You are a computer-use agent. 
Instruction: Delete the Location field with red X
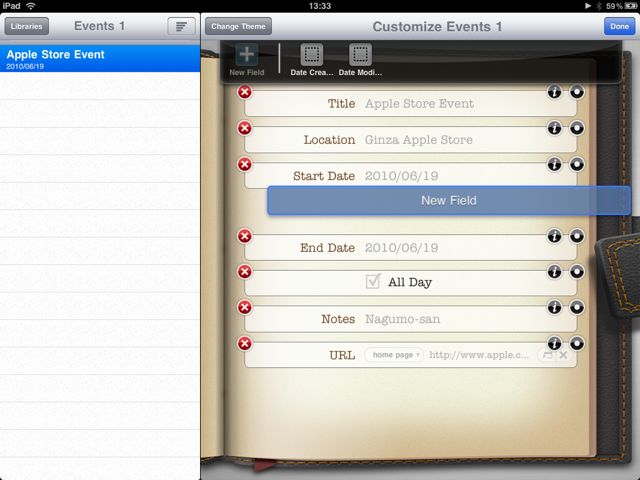tap(244, 128)
